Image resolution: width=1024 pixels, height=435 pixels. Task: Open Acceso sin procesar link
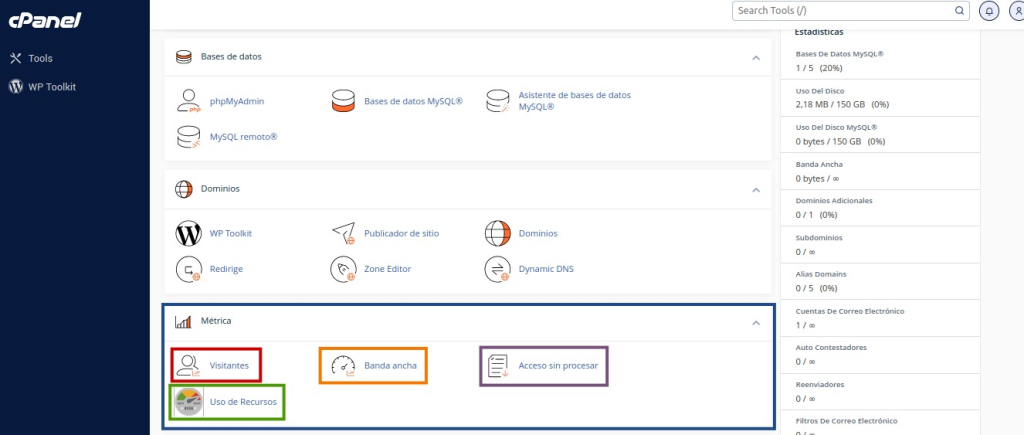(x=557, y=366)
